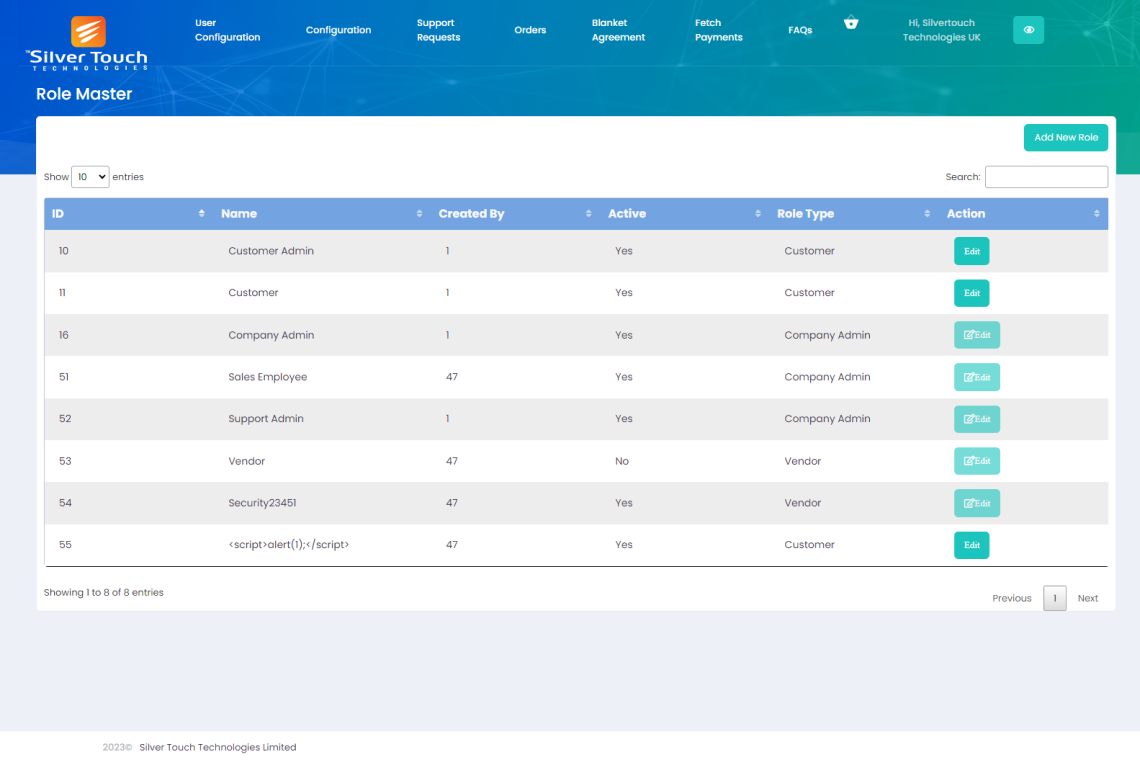Image resolution: width=1140 pixels, height=760 pixels.
Task: Select page 1 in pagination
Action: (x=1054, y=598)
